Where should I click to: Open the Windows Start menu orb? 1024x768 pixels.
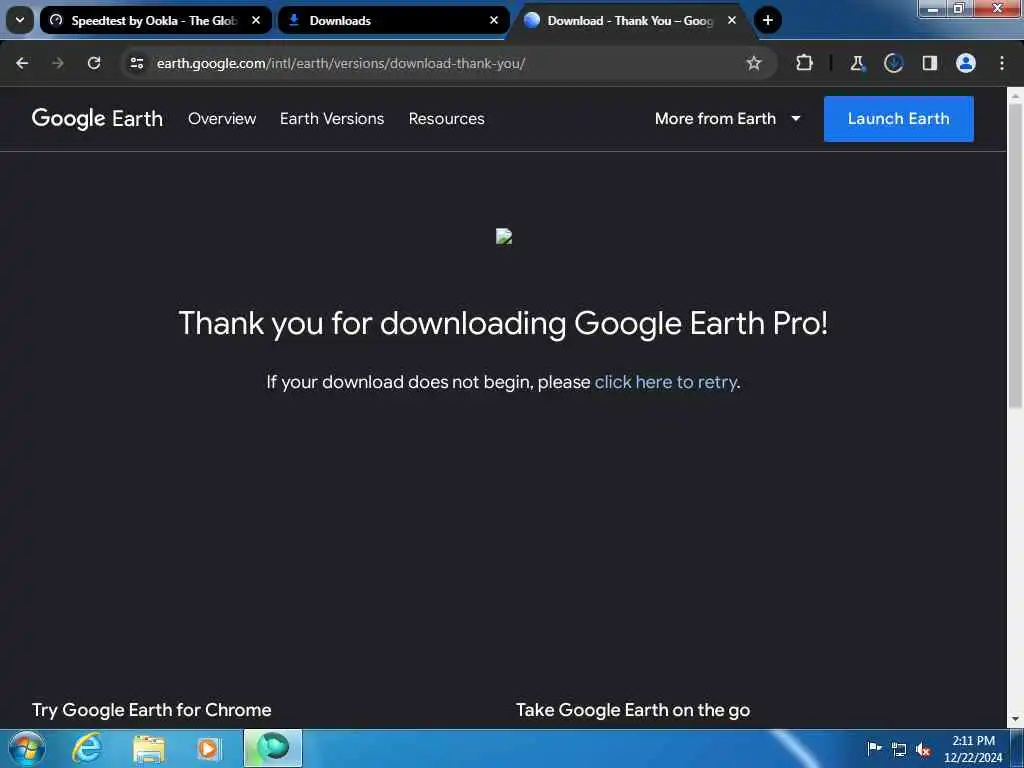tap(27, 748)
